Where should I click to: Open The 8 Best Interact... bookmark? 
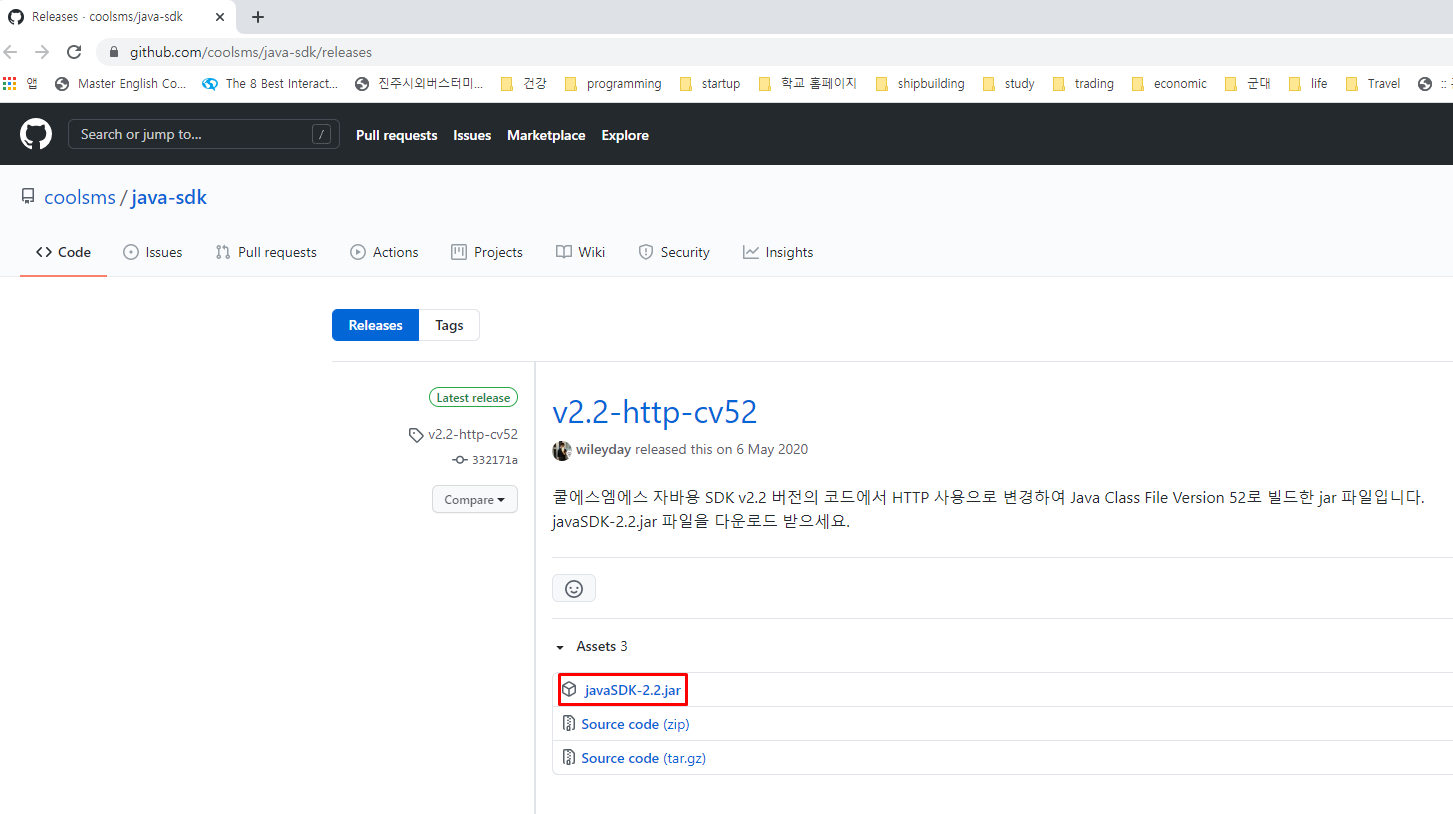270,83
